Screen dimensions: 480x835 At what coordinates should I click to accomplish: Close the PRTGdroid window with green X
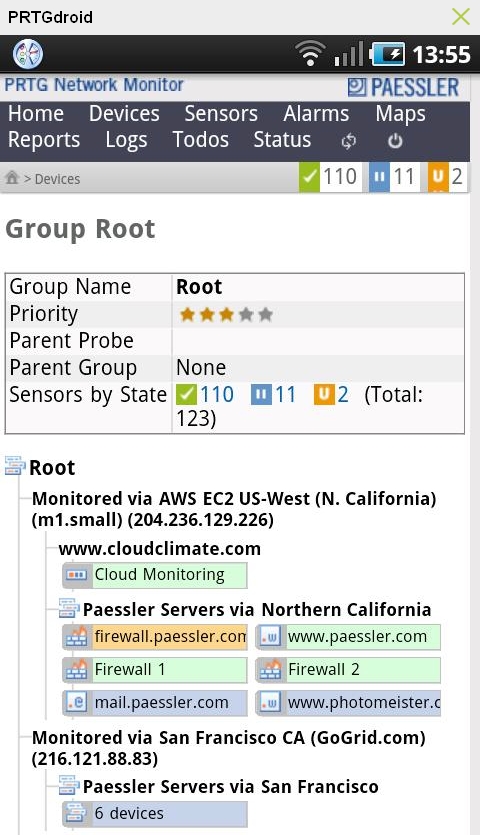tap(460, 17)
